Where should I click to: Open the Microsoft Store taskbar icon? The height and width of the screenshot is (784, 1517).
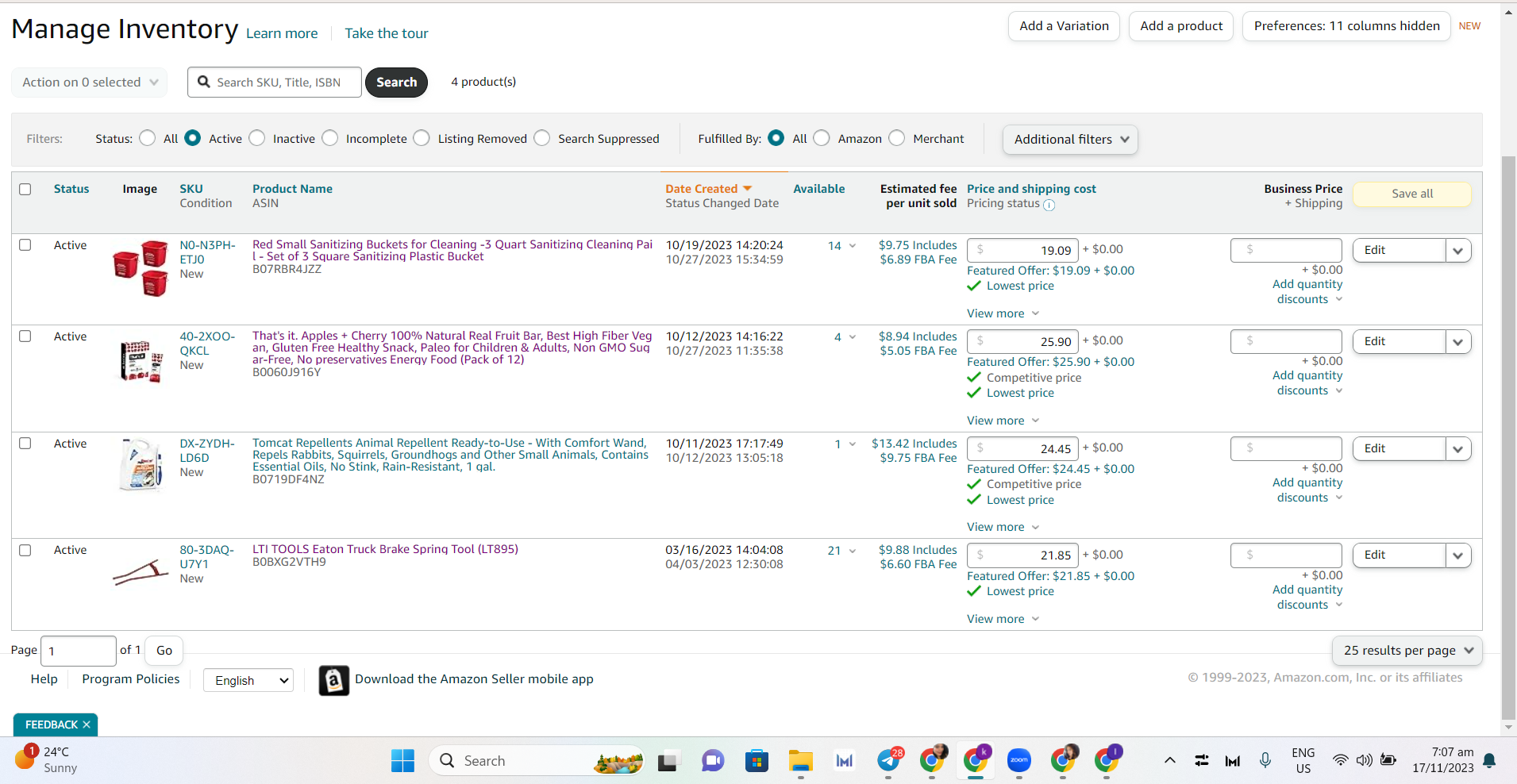pos(757,761)
